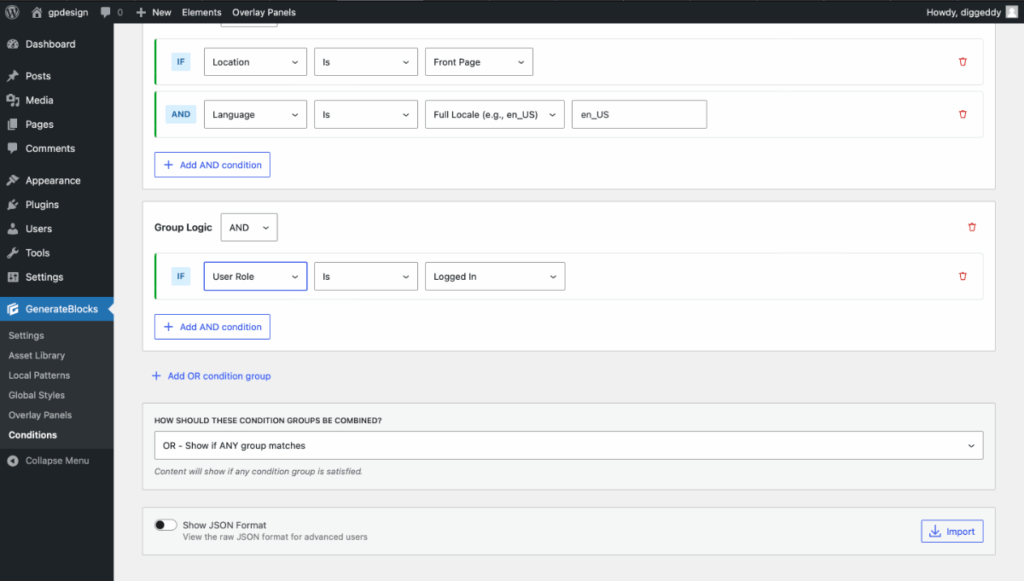Open the Overlay Panels admin bar menu
Image resolution: width=1024 pixels, height=581 pixels.
point(264,12)
